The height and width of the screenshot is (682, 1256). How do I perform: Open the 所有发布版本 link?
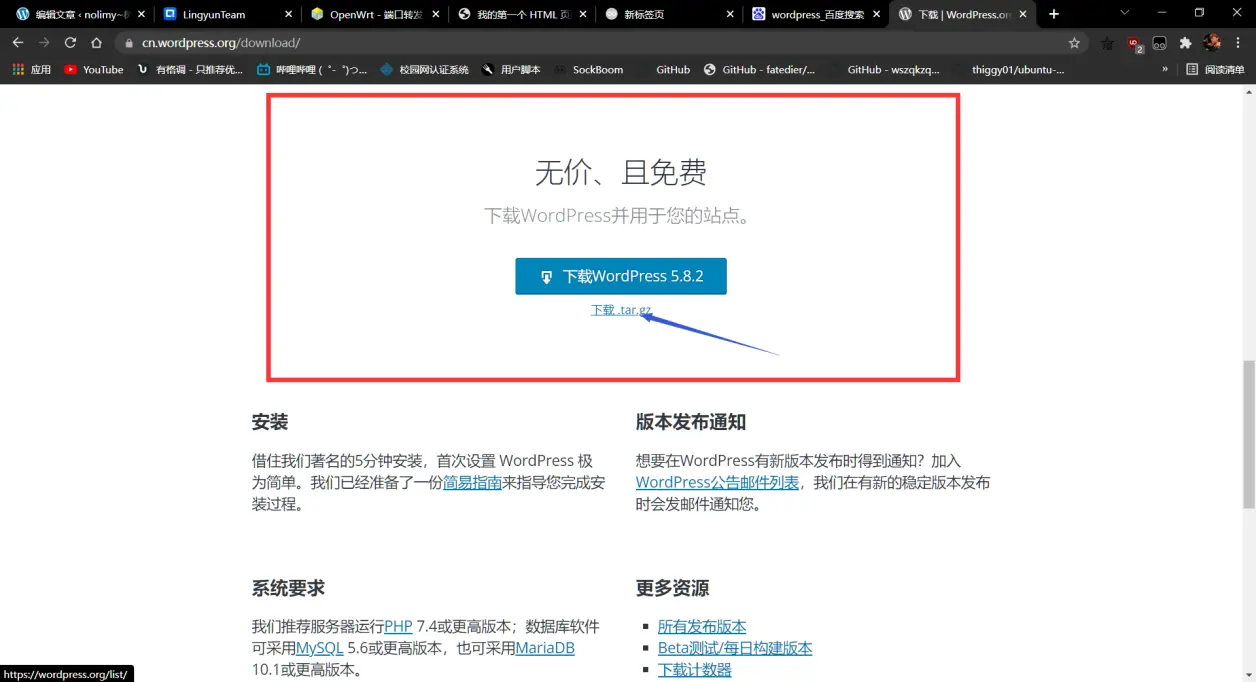pos(702,626)
